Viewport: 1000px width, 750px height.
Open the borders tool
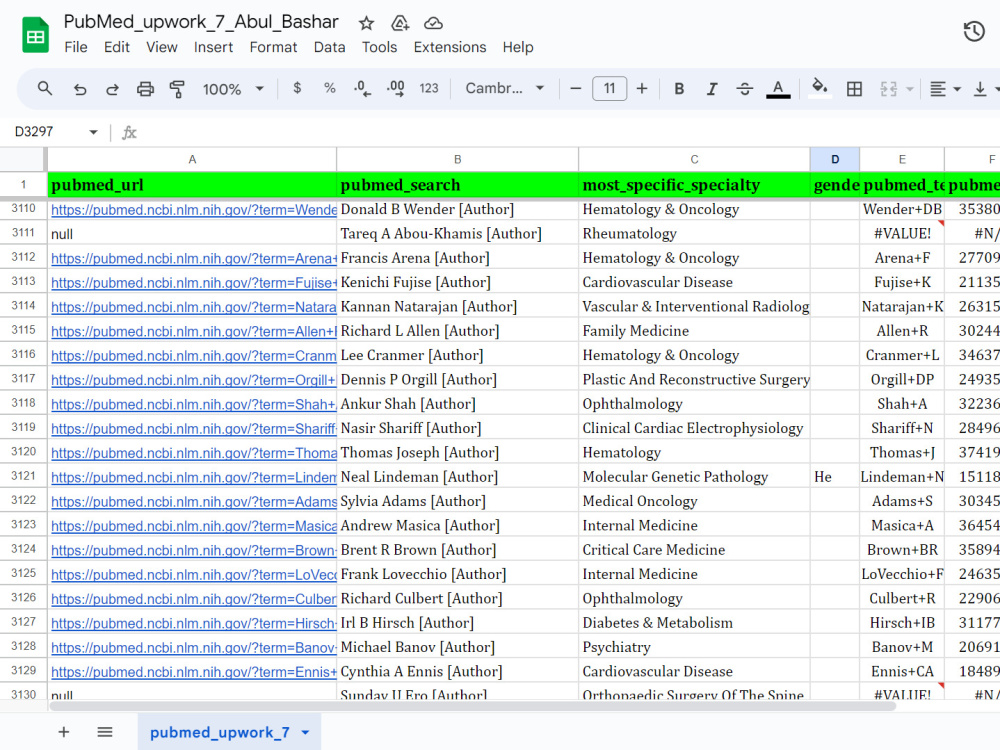854,89
